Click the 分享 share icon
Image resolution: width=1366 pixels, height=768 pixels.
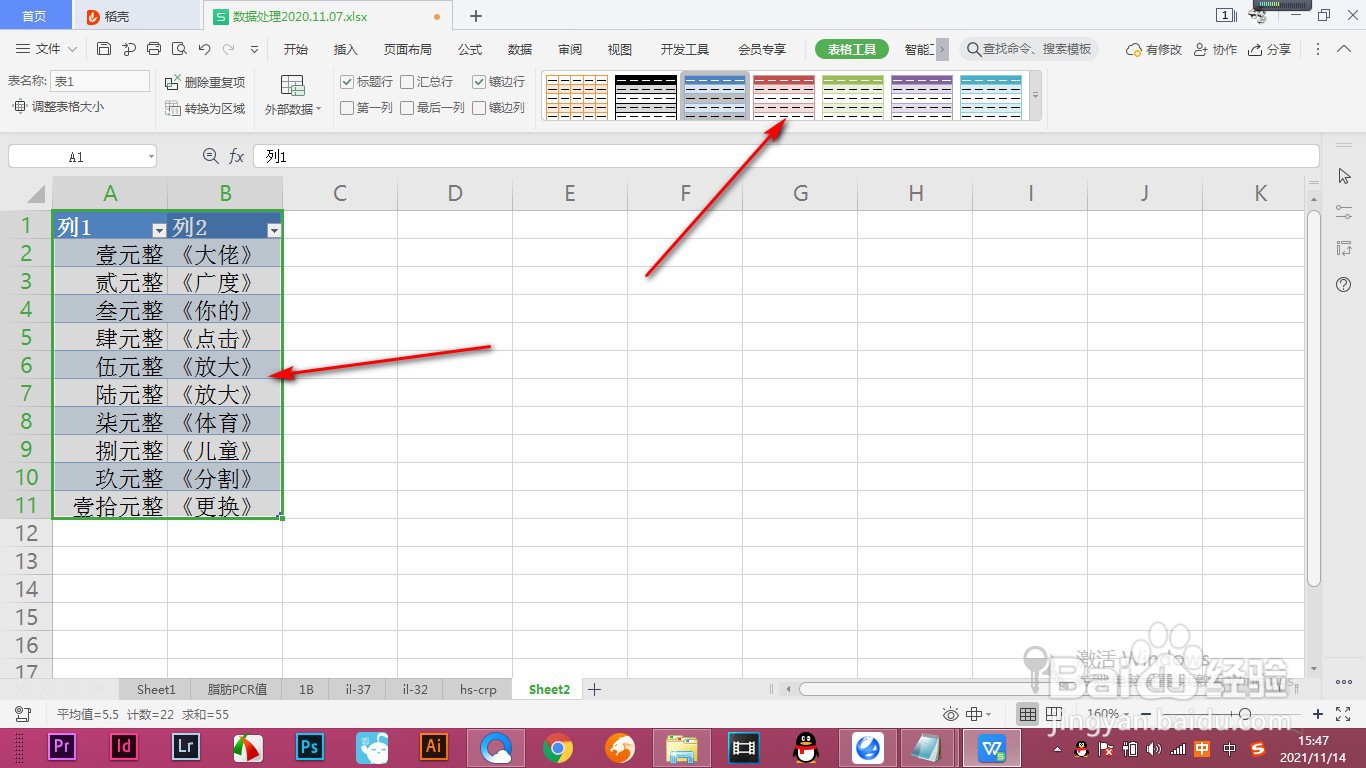[x=1269, y=49]
